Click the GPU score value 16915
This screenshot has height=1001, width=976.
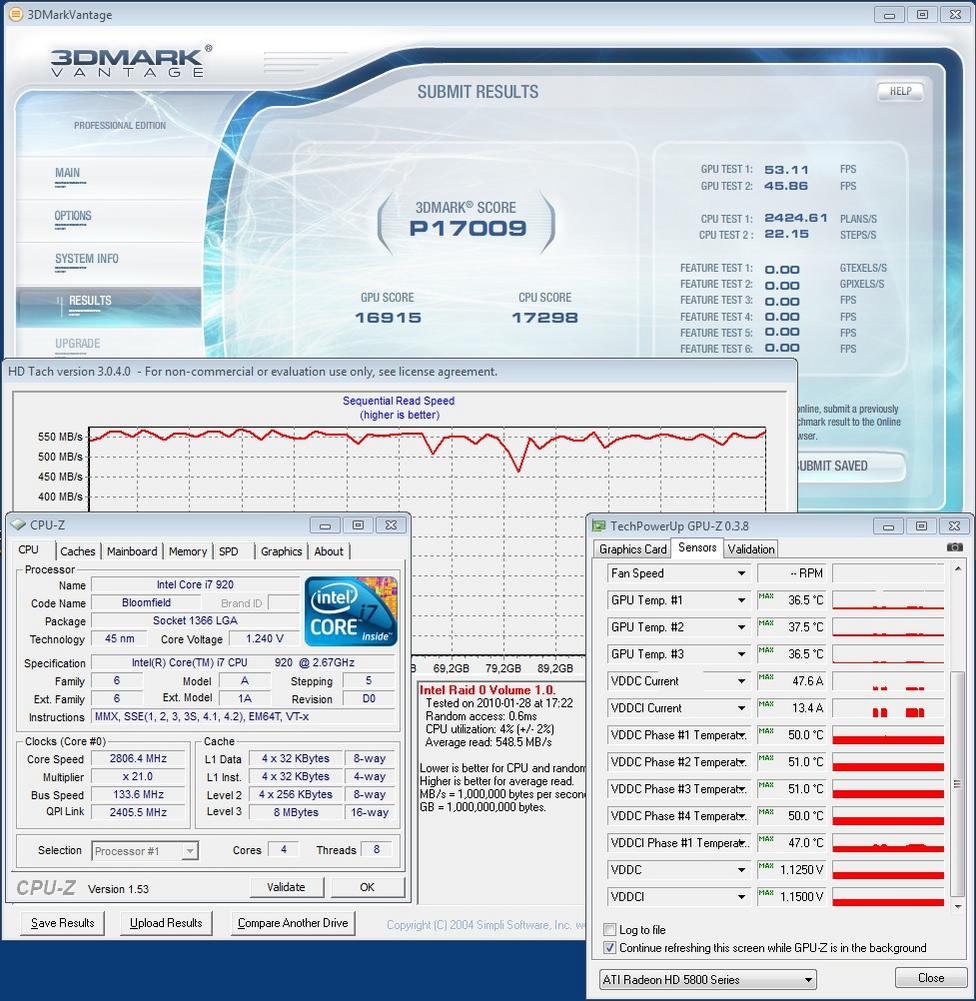[x=388, y=317]
